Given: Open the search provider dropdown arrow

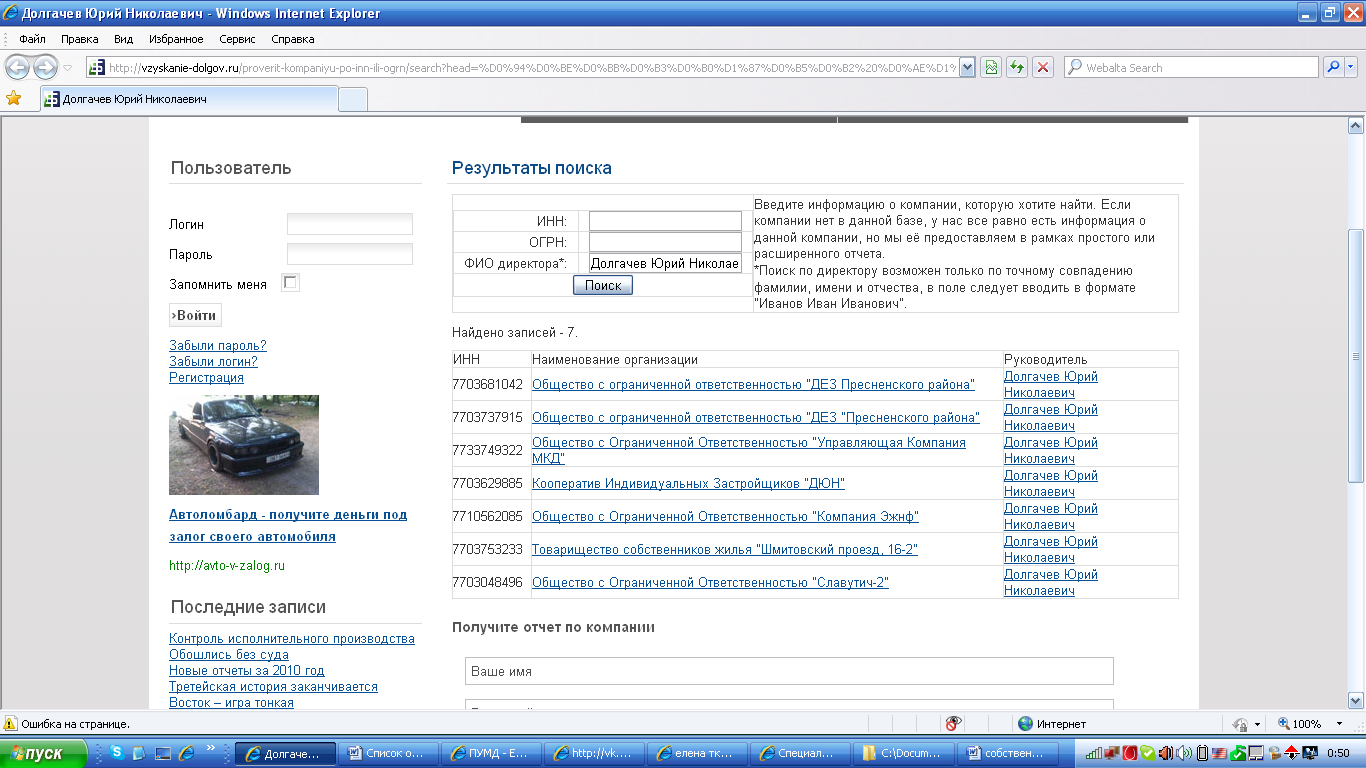Looking at the screenshot, I should coord(1351,68).
